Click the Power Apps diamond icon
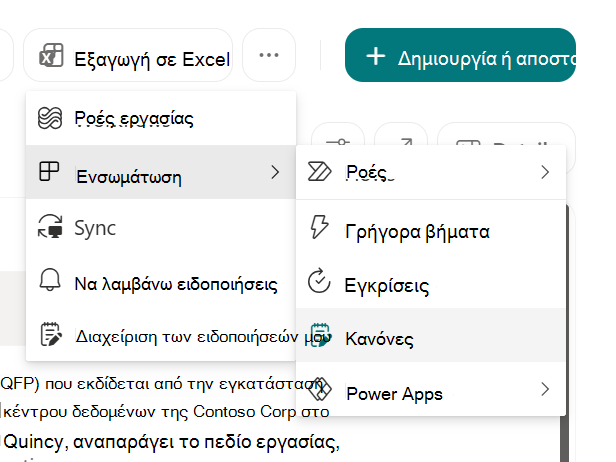 coord(320,389)
